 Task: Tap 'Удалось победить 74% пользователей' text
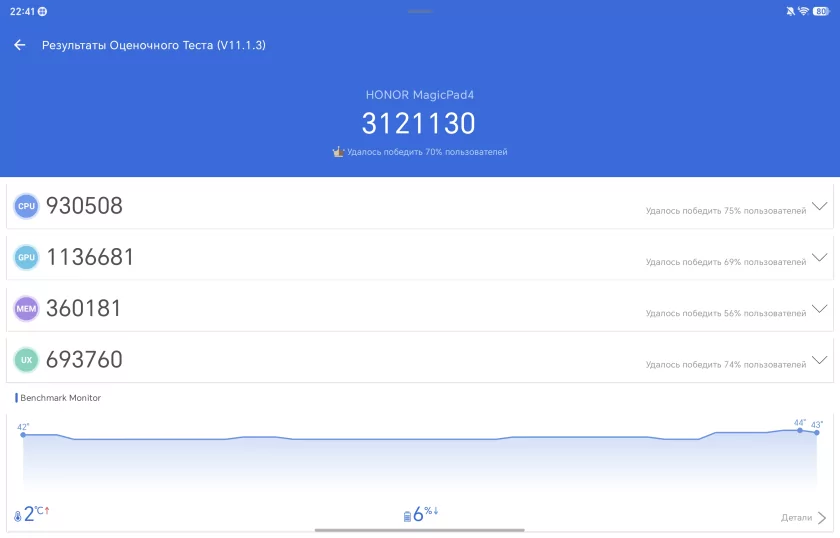(x=726, y=365)
